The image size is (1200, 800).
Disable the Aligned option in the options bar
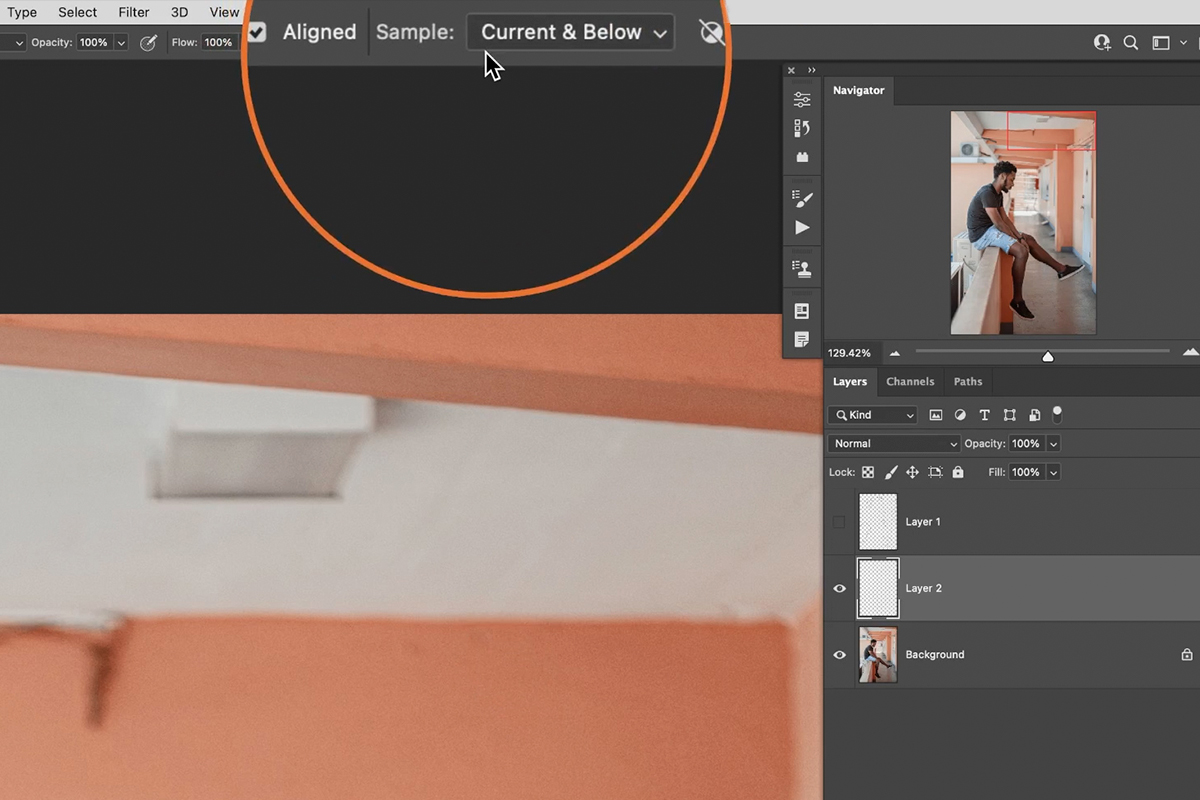click(x=257, y=32)
